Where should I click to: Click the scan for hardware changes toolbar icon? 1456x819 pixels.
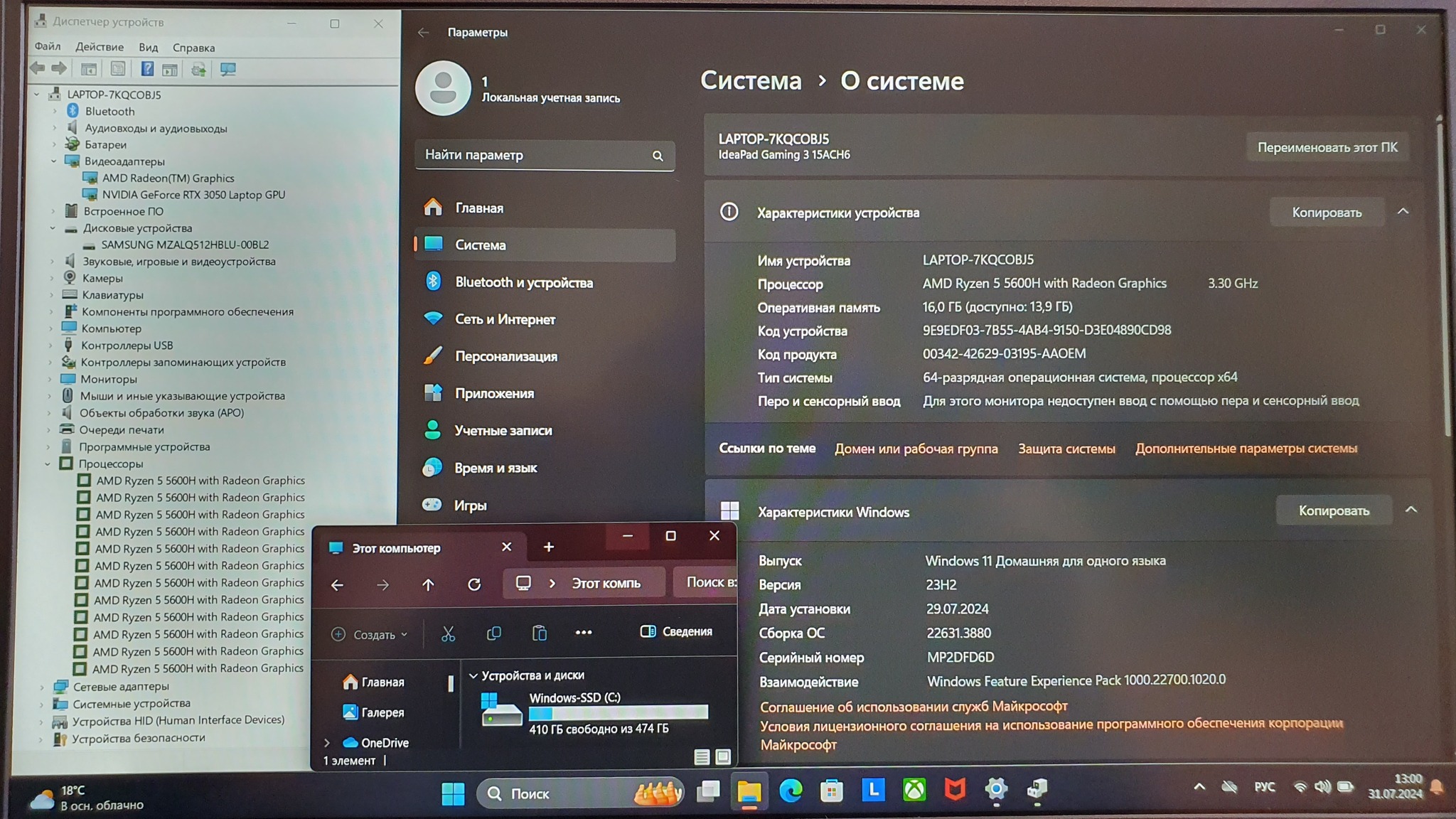click(227, 69)
